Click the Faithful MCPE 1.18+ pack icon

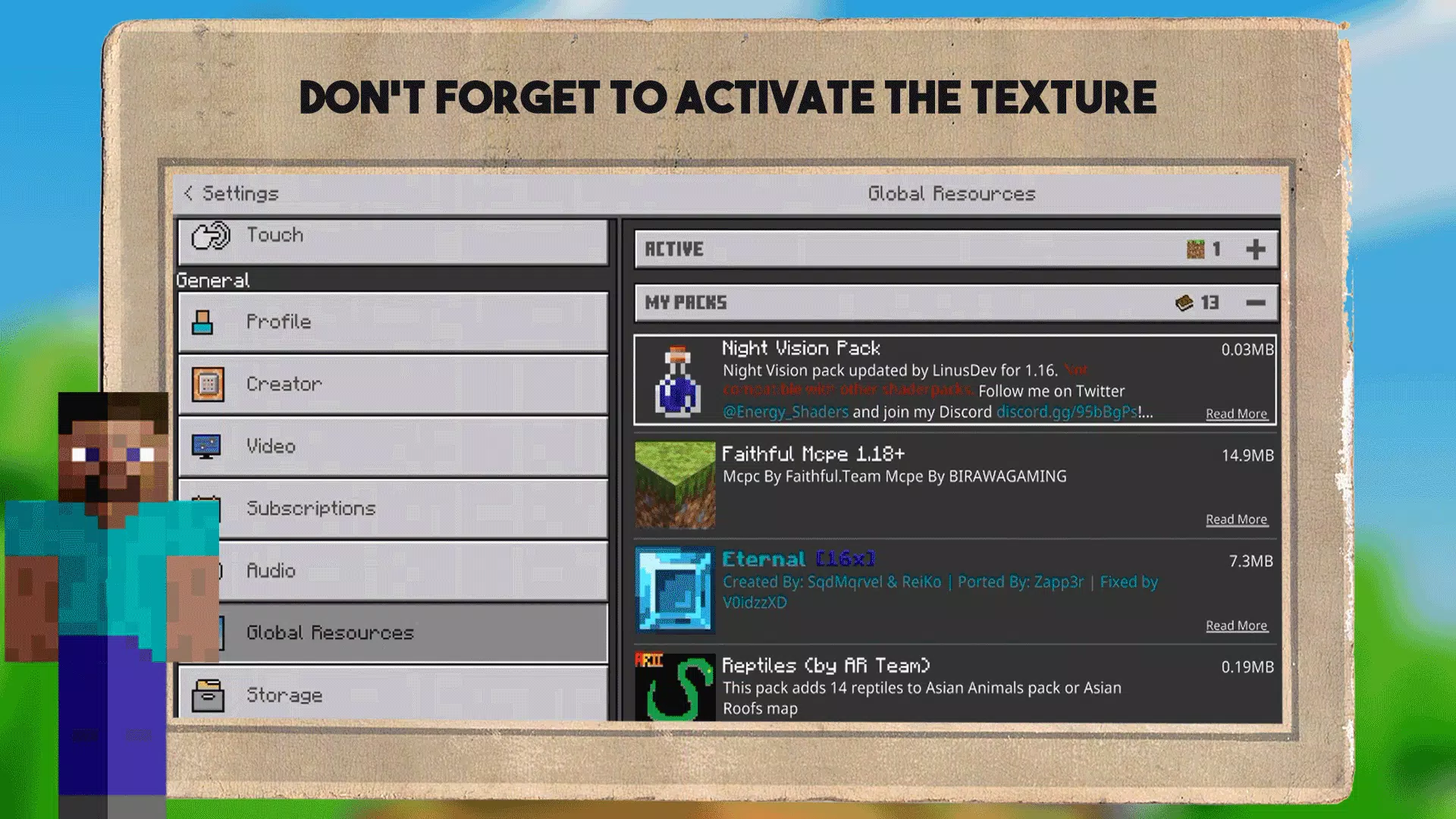click(x=675, y=485)
